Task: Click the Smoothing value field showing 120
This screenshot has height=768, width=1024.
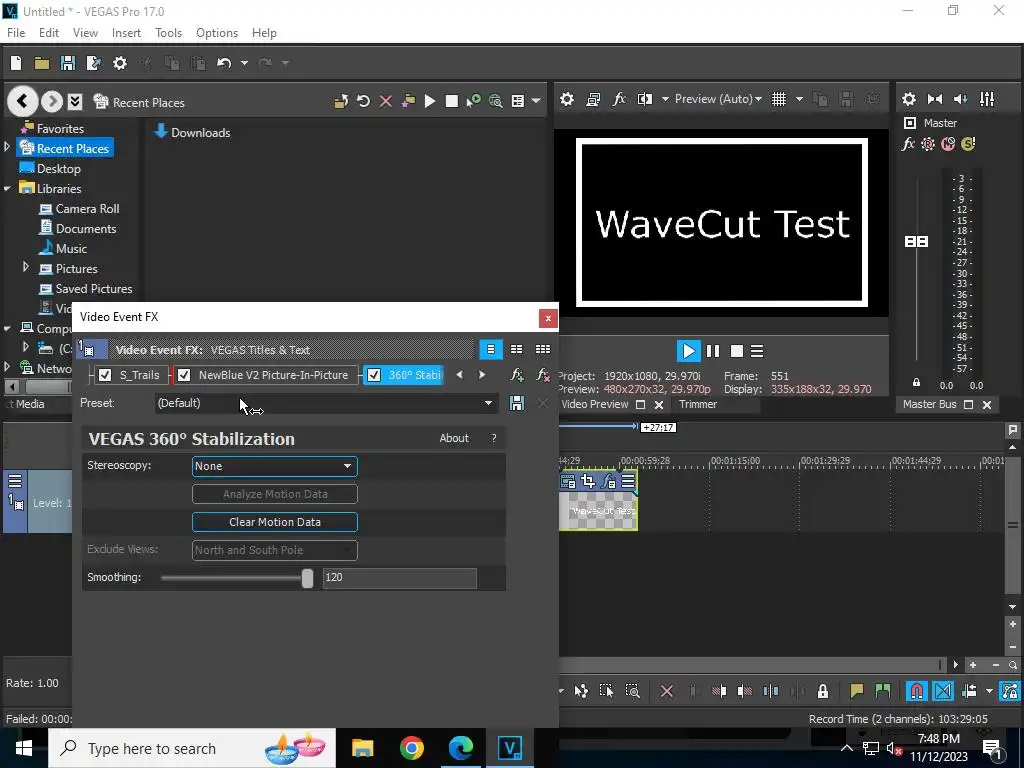Action: (x=400, y=577)
